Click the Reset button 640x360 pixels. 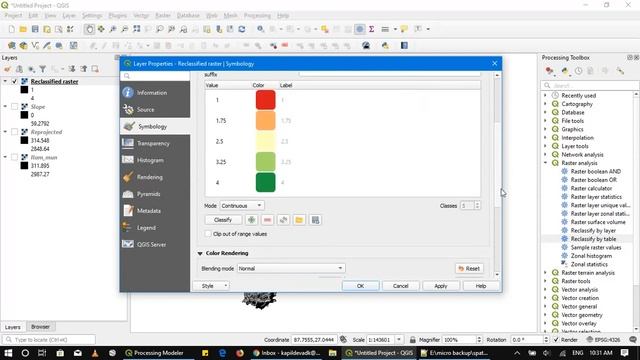tap(469, 269)
